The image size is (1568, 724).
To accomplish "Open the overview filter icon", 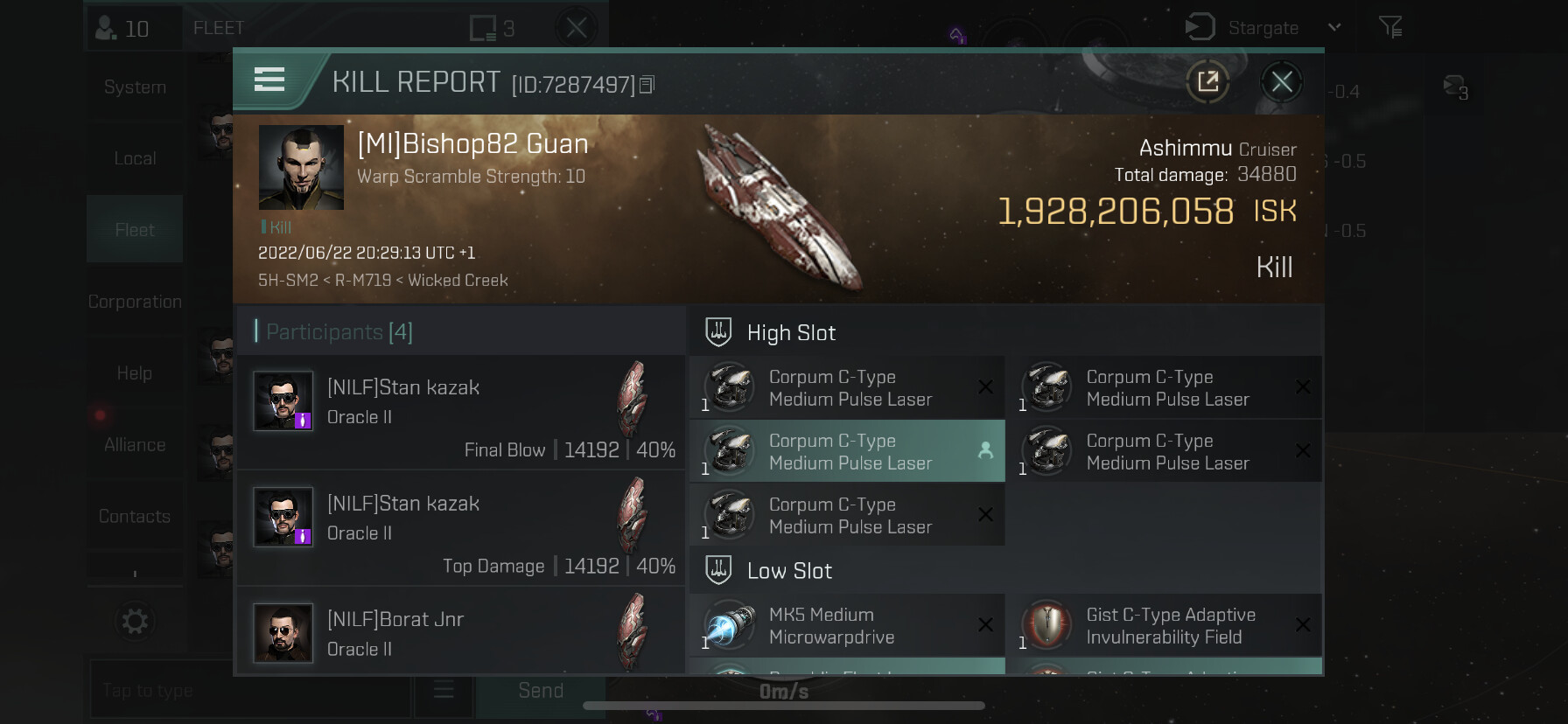I will click(x=1390, y=28).
